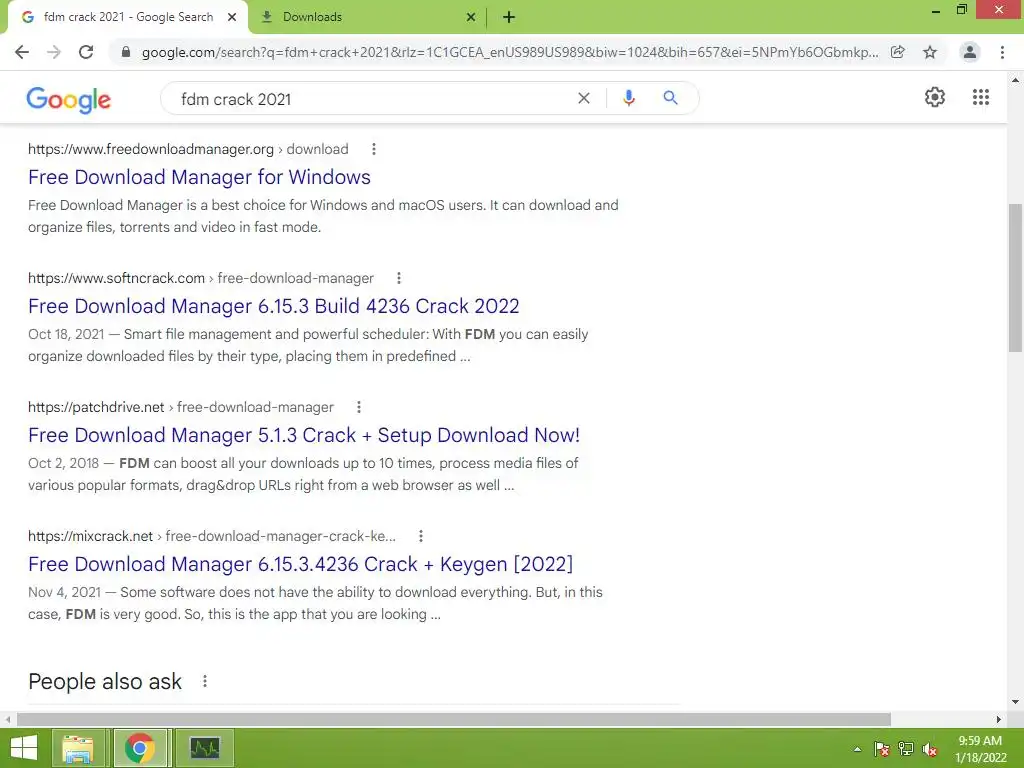
Task: Open Free Download Manager 6.15.3.4236 Crack + Keygen link
Action: pyautogui.click(x=300, y=564)
